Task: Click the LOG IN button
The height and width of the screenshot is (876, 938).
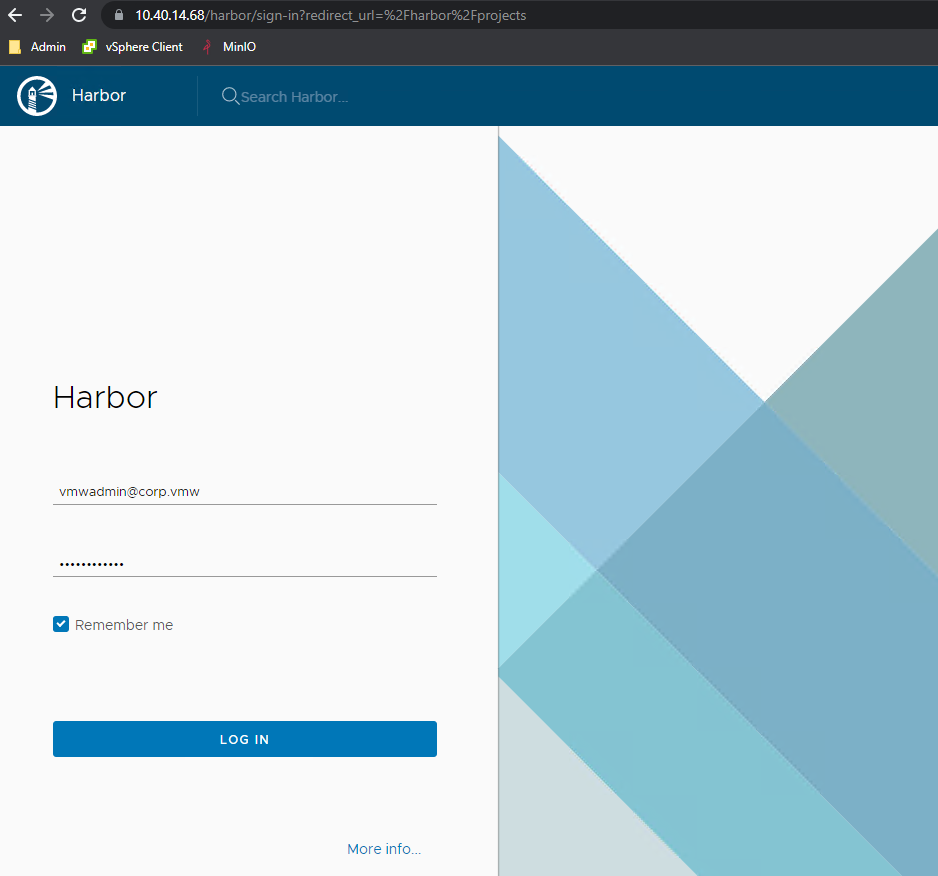Action: [245, 739]
